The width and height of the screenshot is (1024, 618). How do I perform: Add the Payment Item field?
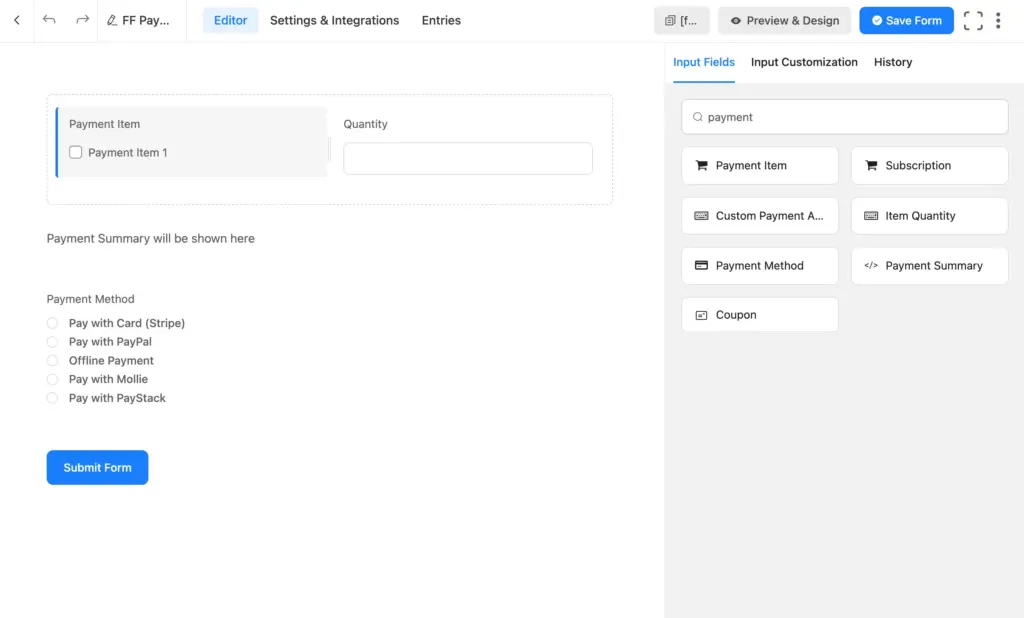pyautogui.click(x=760, y=165)
